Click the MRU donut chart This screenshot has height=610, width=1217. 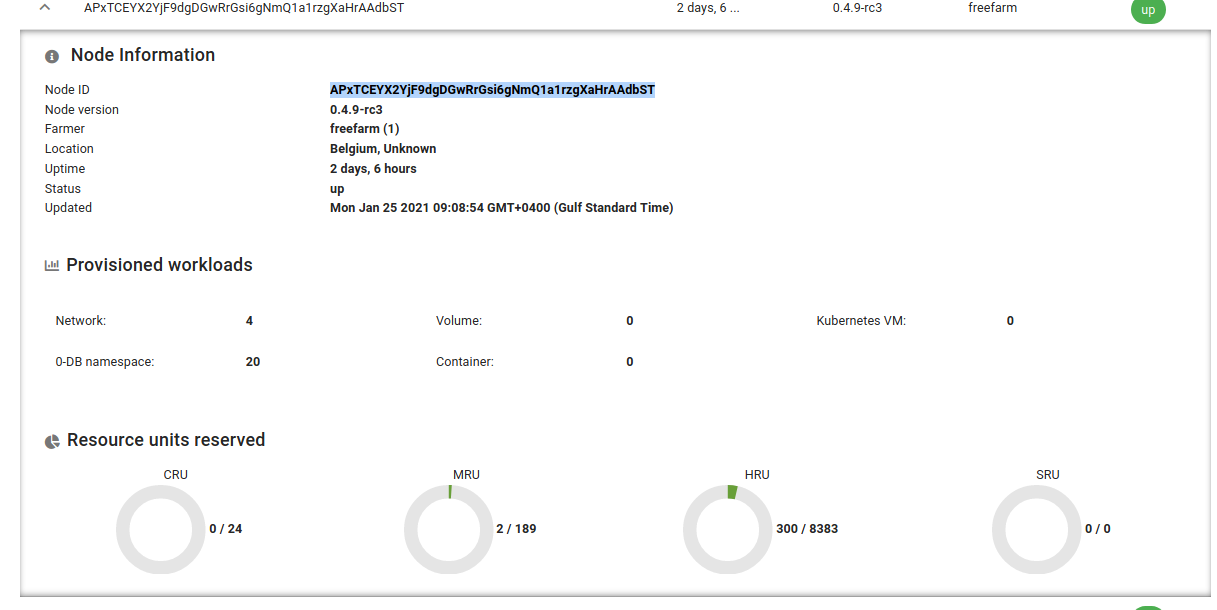pyautogui.click(x=449, y=529)
